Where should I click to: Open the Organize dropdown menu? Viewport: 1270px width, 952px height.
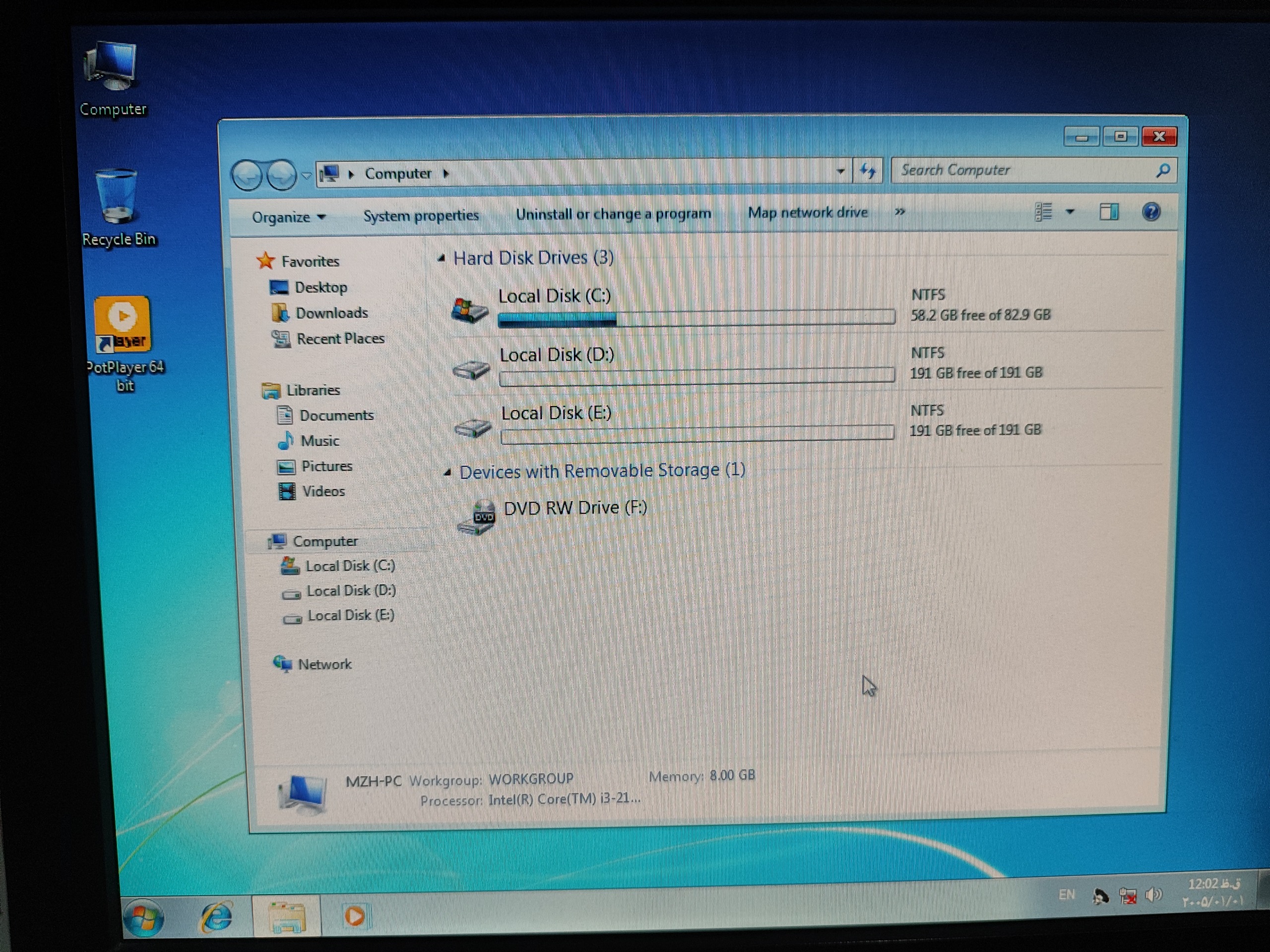tap(288, 218)
